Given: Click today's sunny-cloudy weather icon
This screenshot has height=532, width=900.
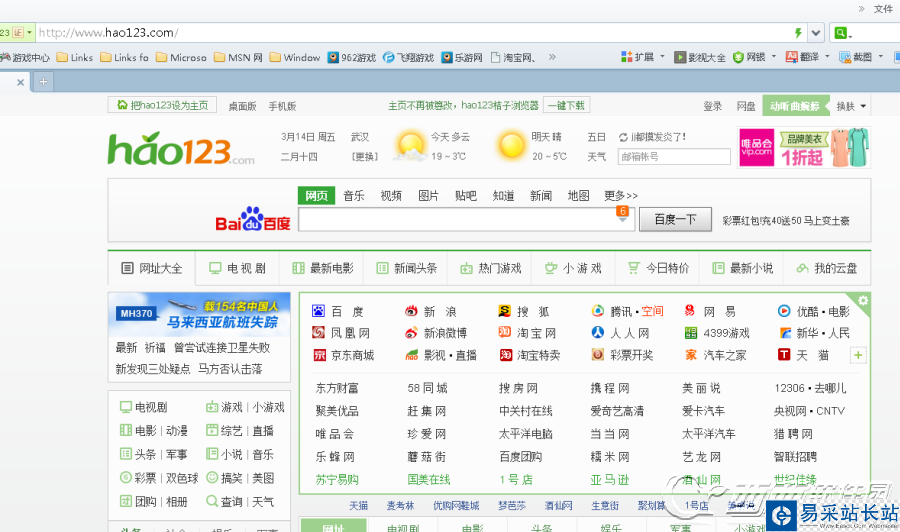Looking at the screenshot, I should [411, 145].
